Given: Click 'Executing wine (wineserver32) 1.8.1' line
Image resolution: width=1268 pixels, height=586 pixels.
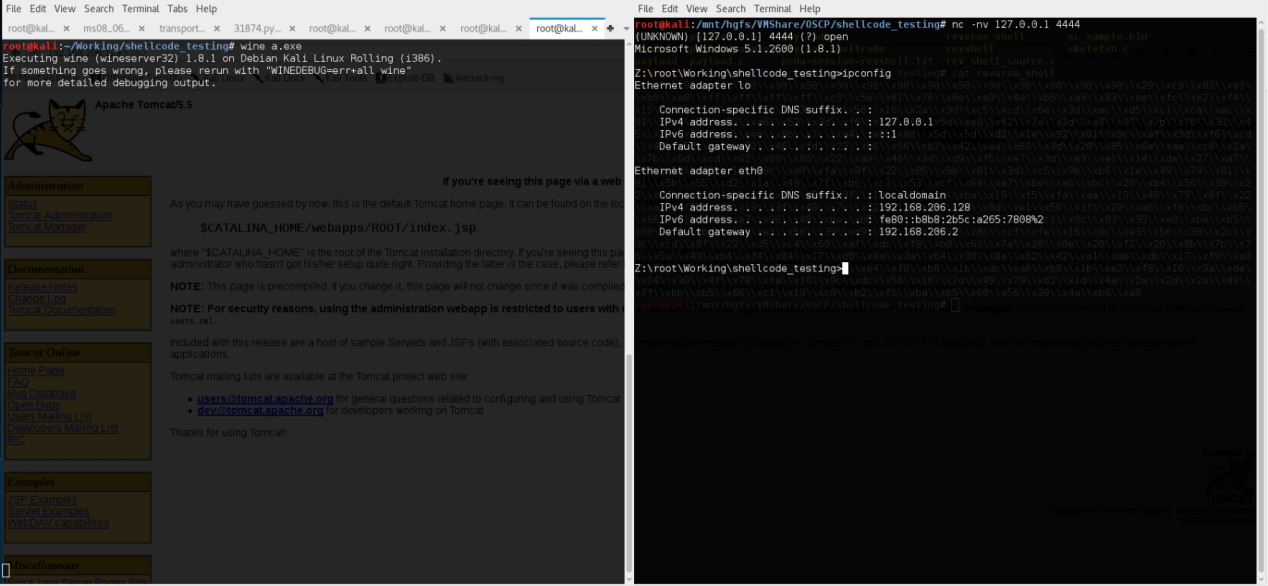Looking at the screenshot, I should click(222, 58).
